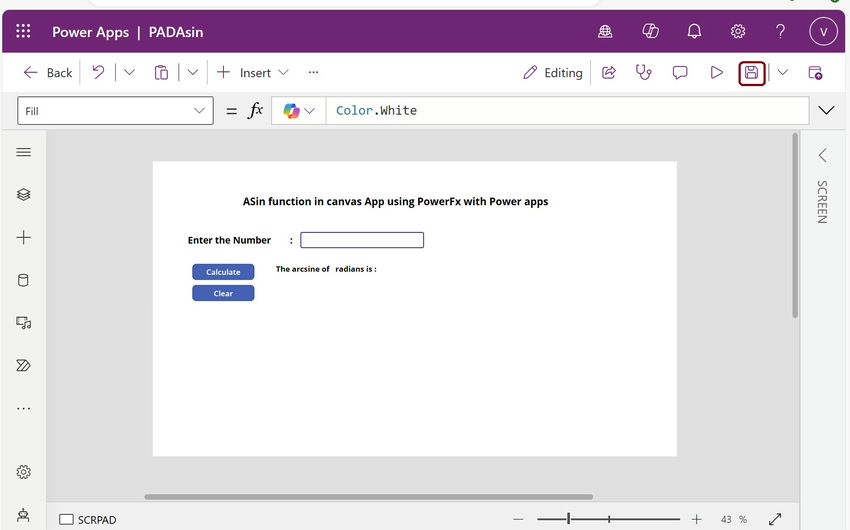850x530 pixels.
Task: Click the fit to window arrow icon
Action: pyautogui.click(x=775, y=519)
